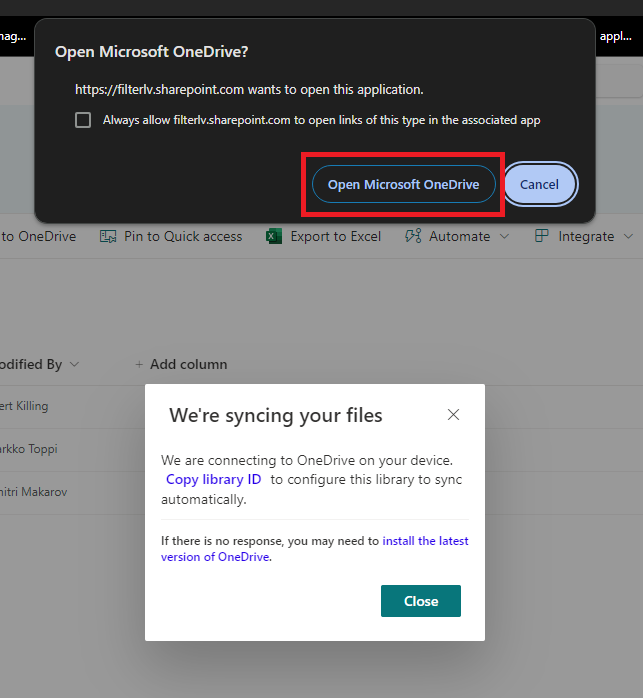Click the Excel icon for export
643x698 pixels.
(x=274, y=236)
